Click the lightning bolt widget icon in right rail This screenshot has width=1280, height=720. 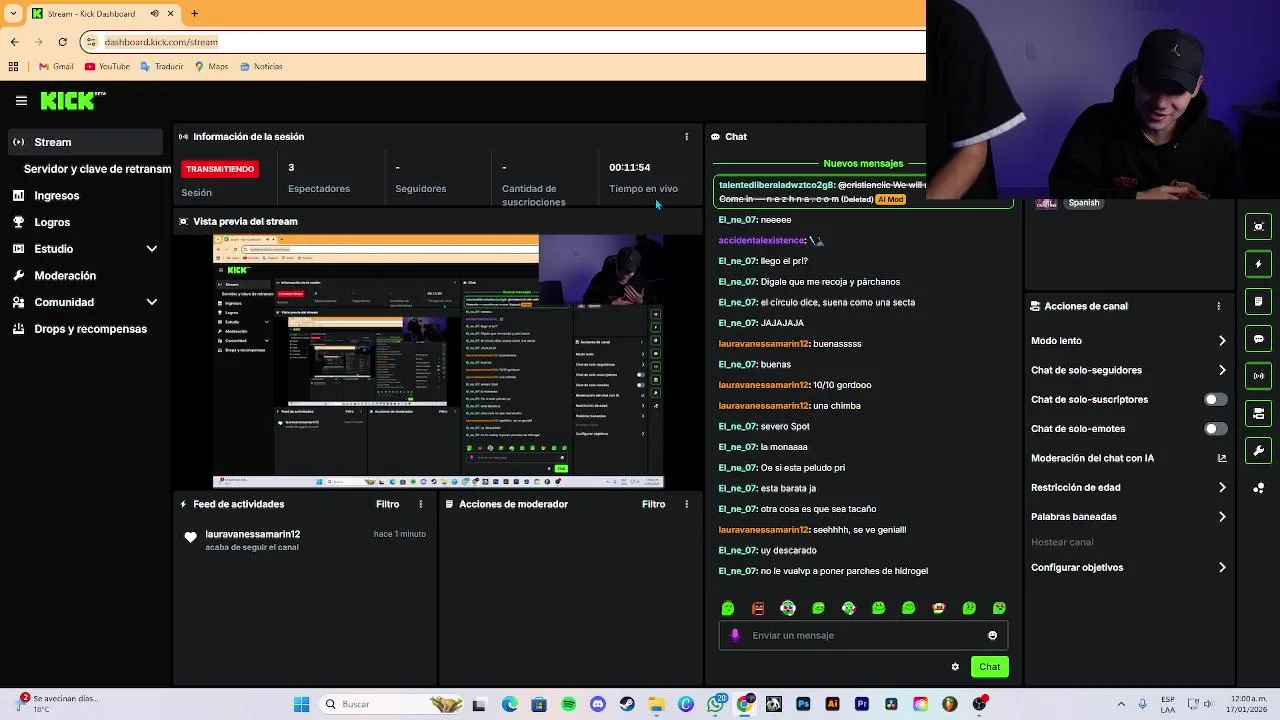pyautogui.click(x=1259, y=264)
